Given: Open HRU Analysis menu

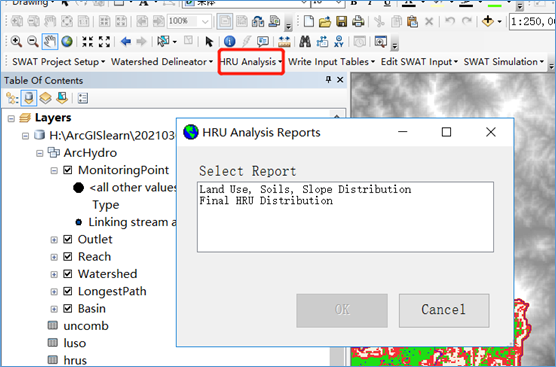Looking at the screenshot, I should (x=251, y=62).
